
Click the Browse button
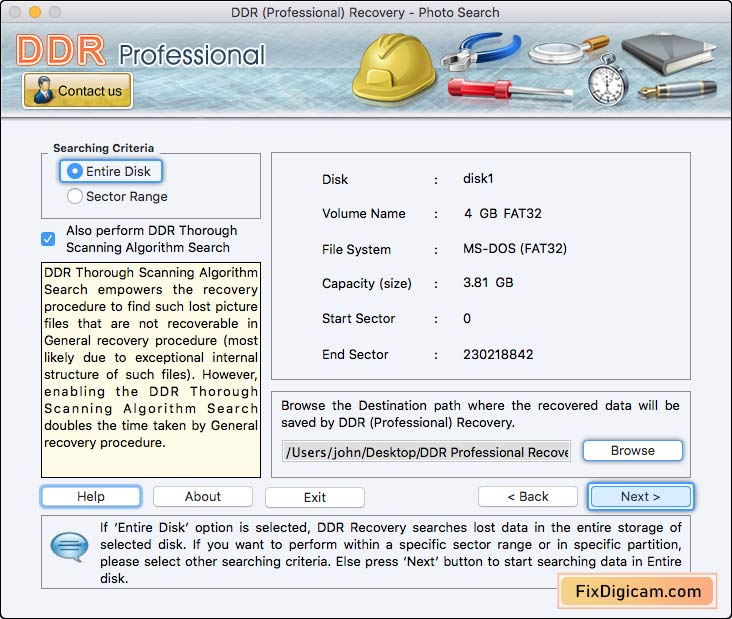[x=633, y=450]
